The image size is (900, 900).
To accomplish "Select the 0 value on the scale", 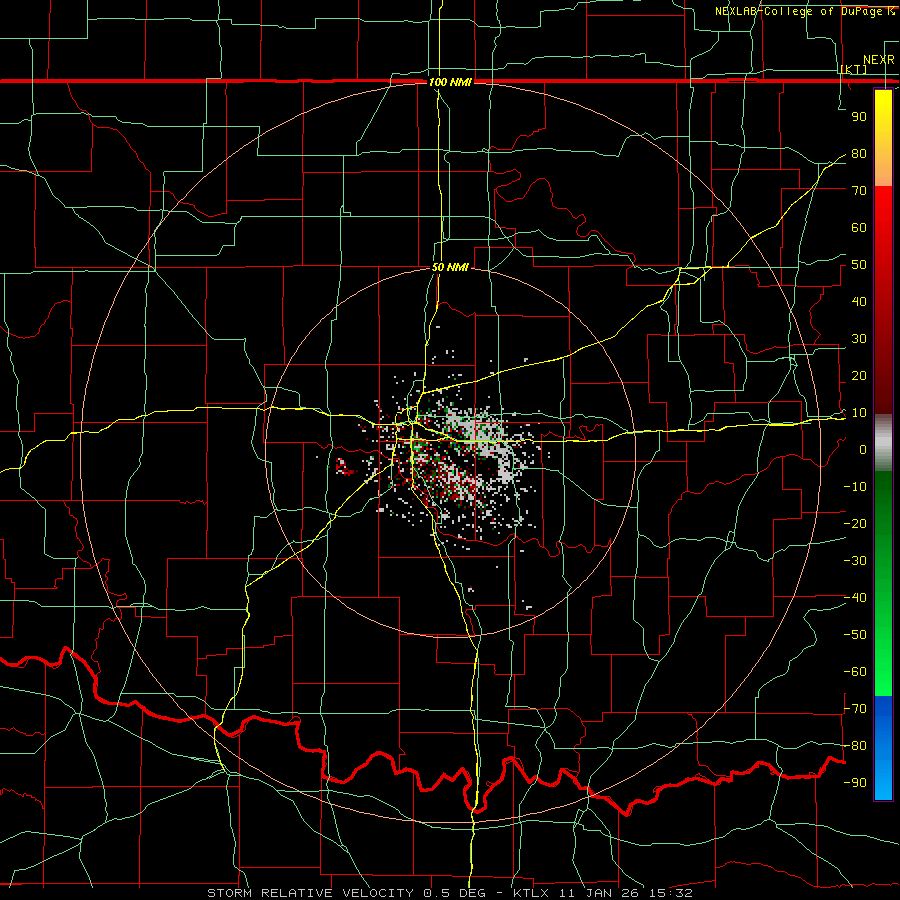I will [863, 450].
